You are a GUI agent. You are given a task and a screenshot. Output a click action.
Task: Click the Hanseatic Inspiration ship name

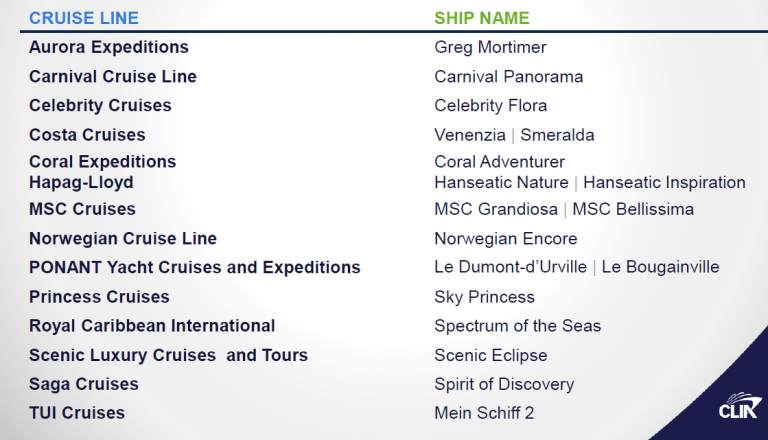point(664,182)
